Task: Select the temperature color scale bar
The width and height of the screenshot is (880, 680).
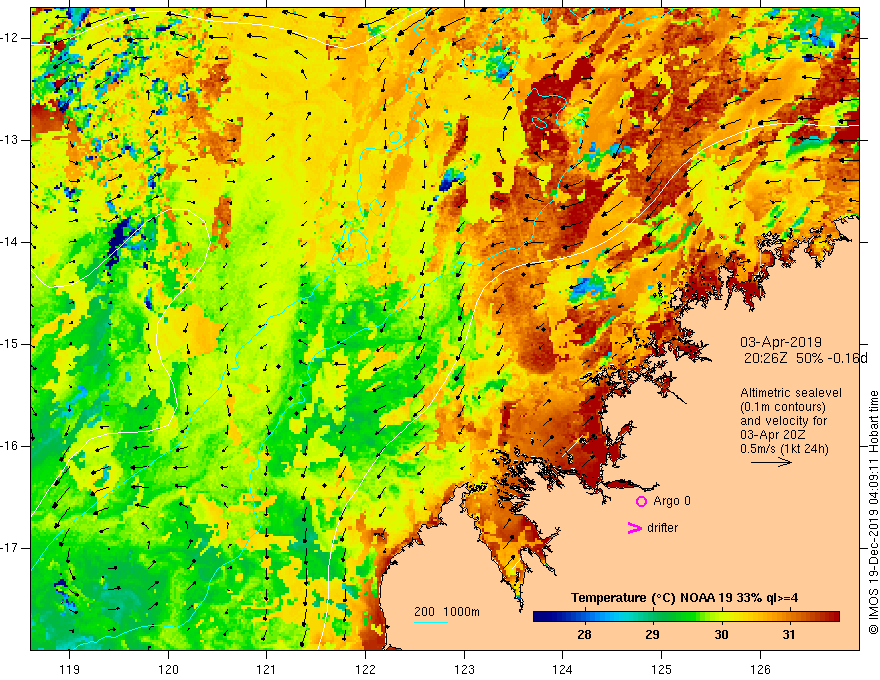Action: pyautogui.click(x=686, y=617)
